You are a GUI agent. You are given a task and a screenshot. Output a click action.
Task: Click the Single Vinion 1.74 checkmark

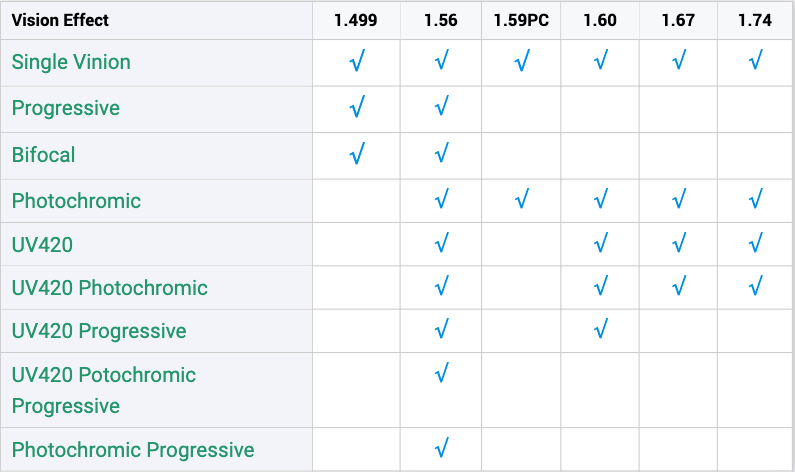[x=756, y=62]
